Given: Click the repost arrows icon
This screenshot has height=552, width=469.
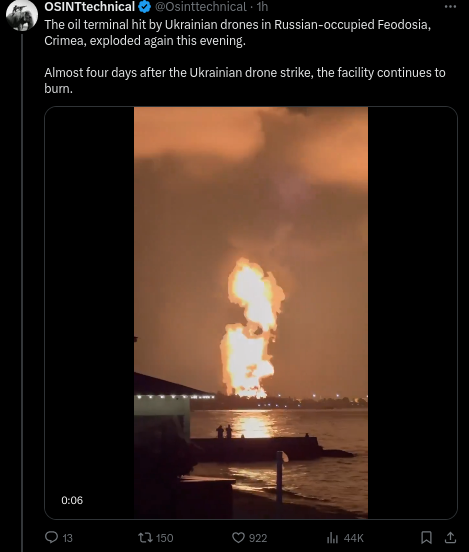Looking at the screenshot, I should pos(145,537).
